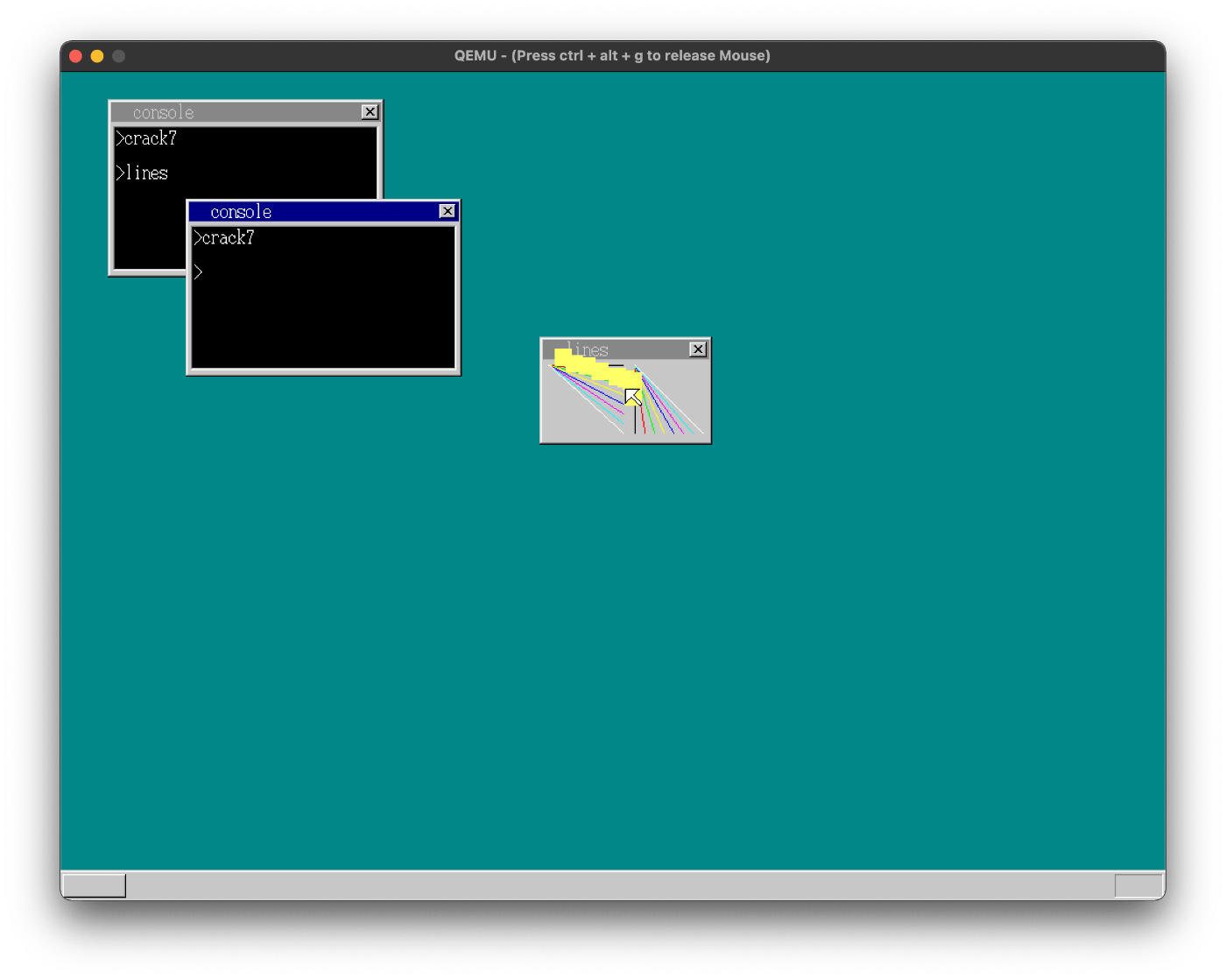Click 'lines' command text in back console
The width and height of the screenshot is (1226, 980).
click(147, 173)
